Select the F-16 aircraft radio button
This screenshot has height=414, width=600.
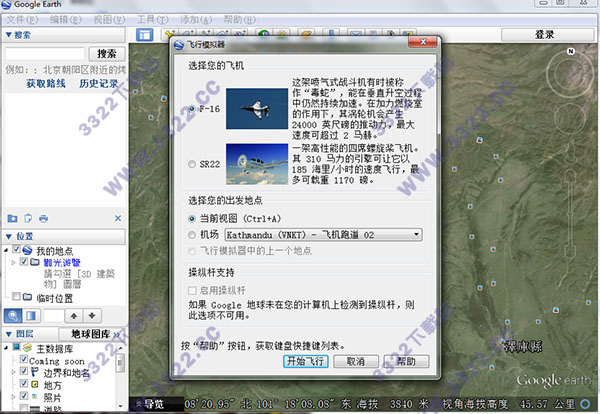pyautogui.click(x=192, y=109)
